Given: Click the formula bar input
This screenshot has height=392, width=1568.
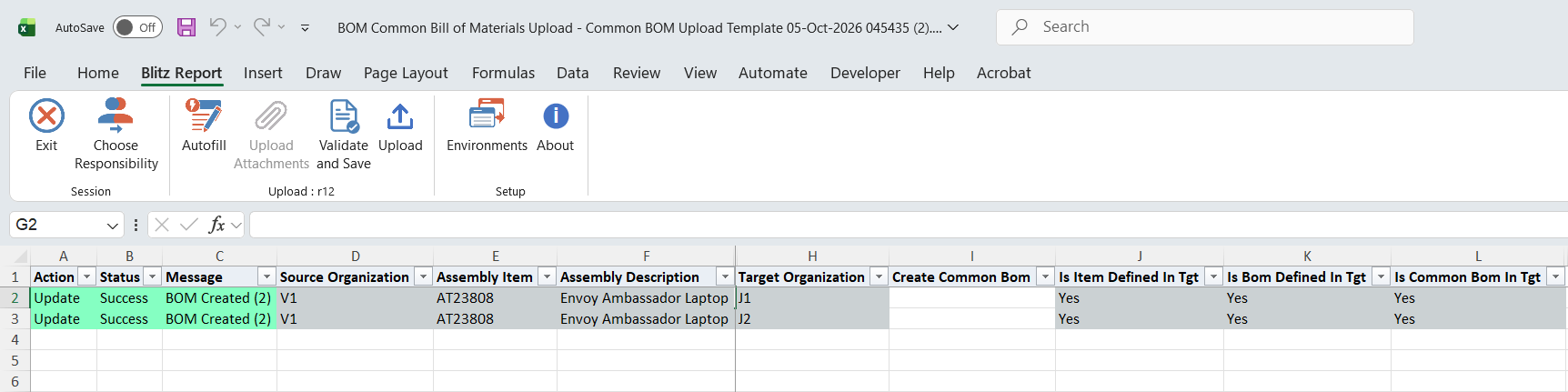Looking at the screenshot, I should click(908, 225).
